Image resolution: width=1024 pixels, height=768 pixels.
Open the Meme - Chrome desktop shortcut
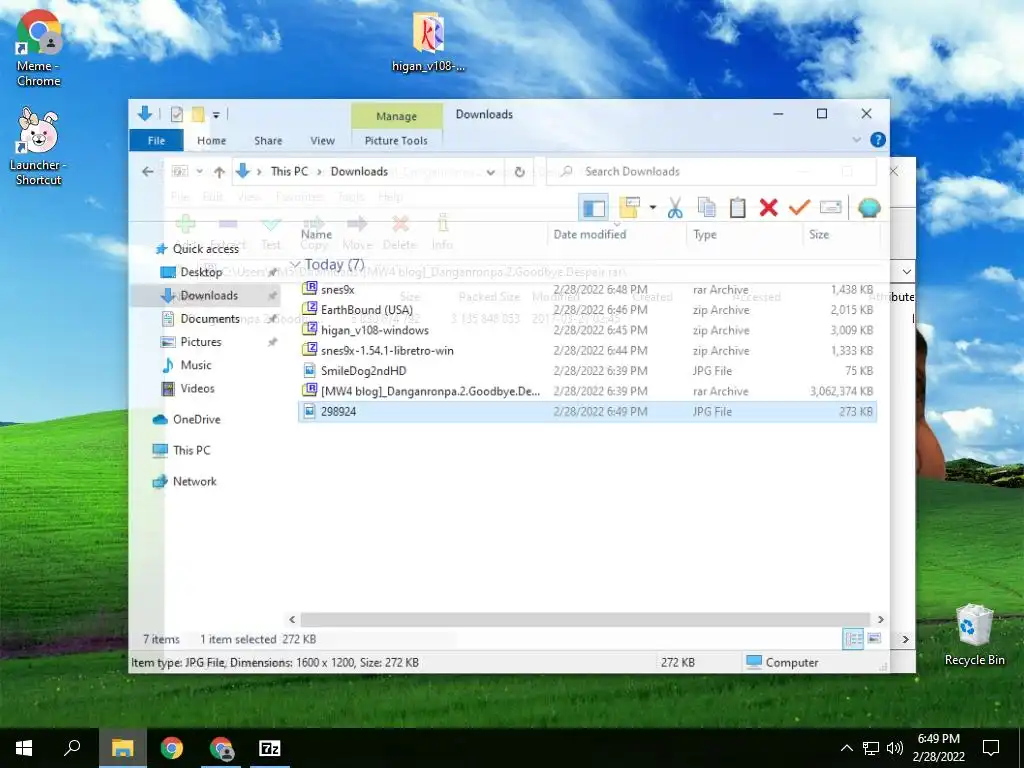[x=39, y=49]
